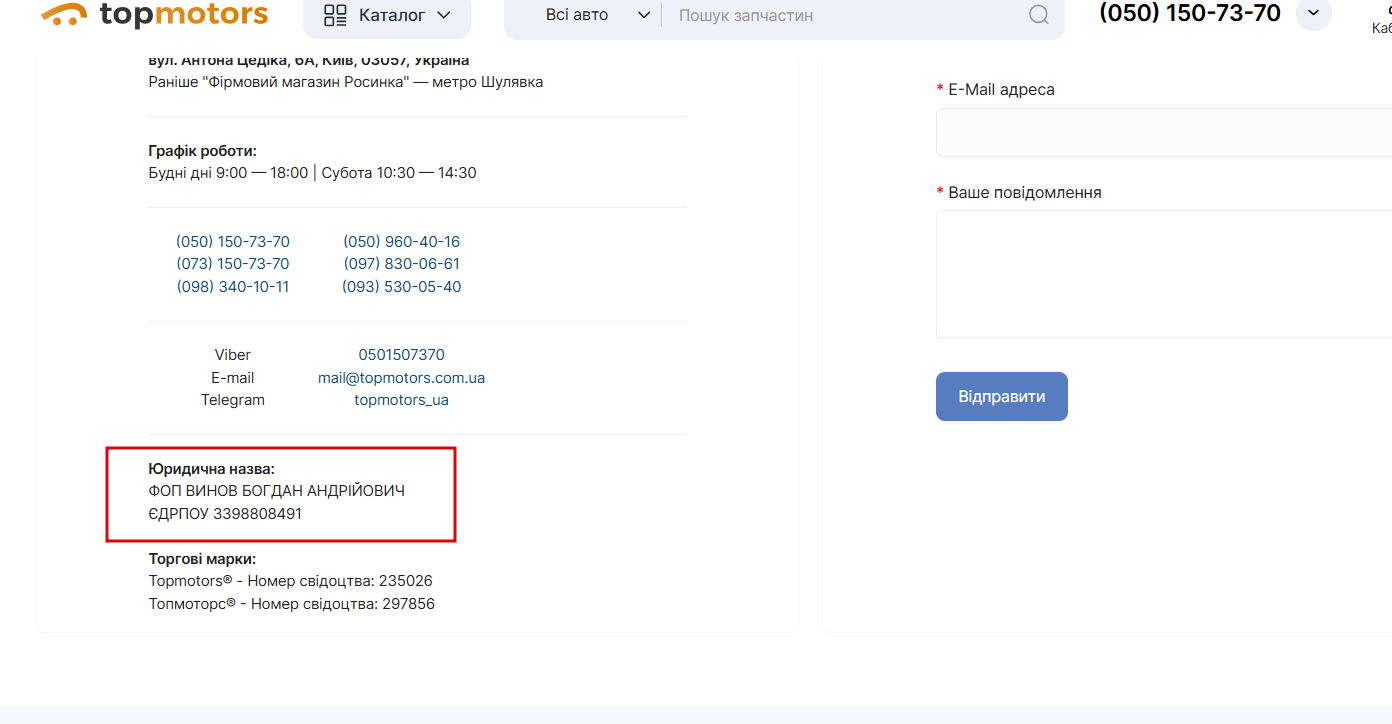The width and height of the screenshot is (1392, 724).
Task: Submit form with Відправити button
Action: [x=1002, y=397]
